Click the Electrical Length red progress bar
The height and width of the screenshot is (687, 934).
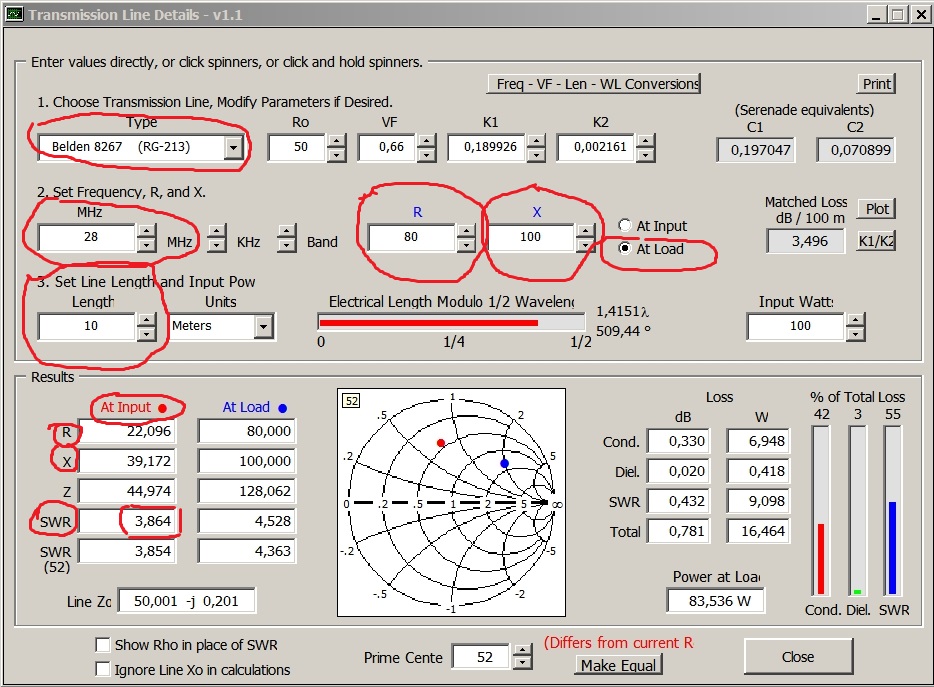(x=429, y=323)
